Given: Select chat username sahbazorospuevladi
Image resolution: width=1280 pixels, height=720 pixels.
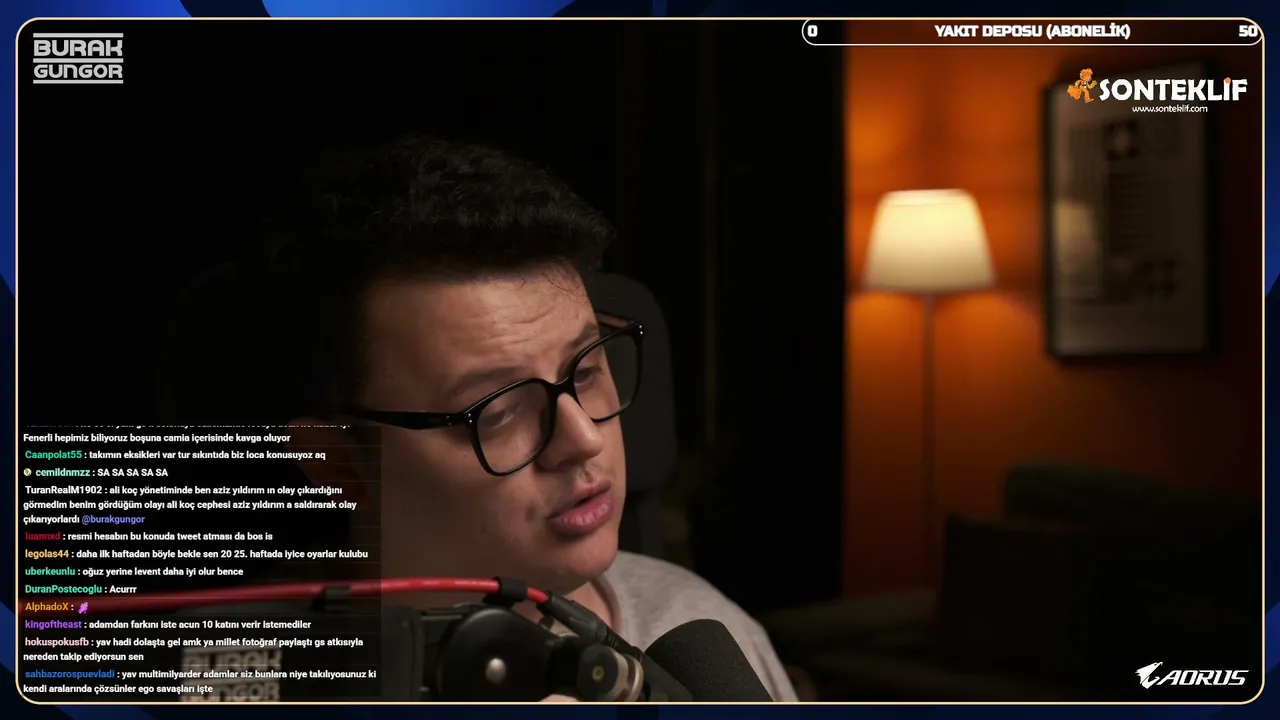Looking at the screenshot, I should pyautogui.click(x=70, y=674).
